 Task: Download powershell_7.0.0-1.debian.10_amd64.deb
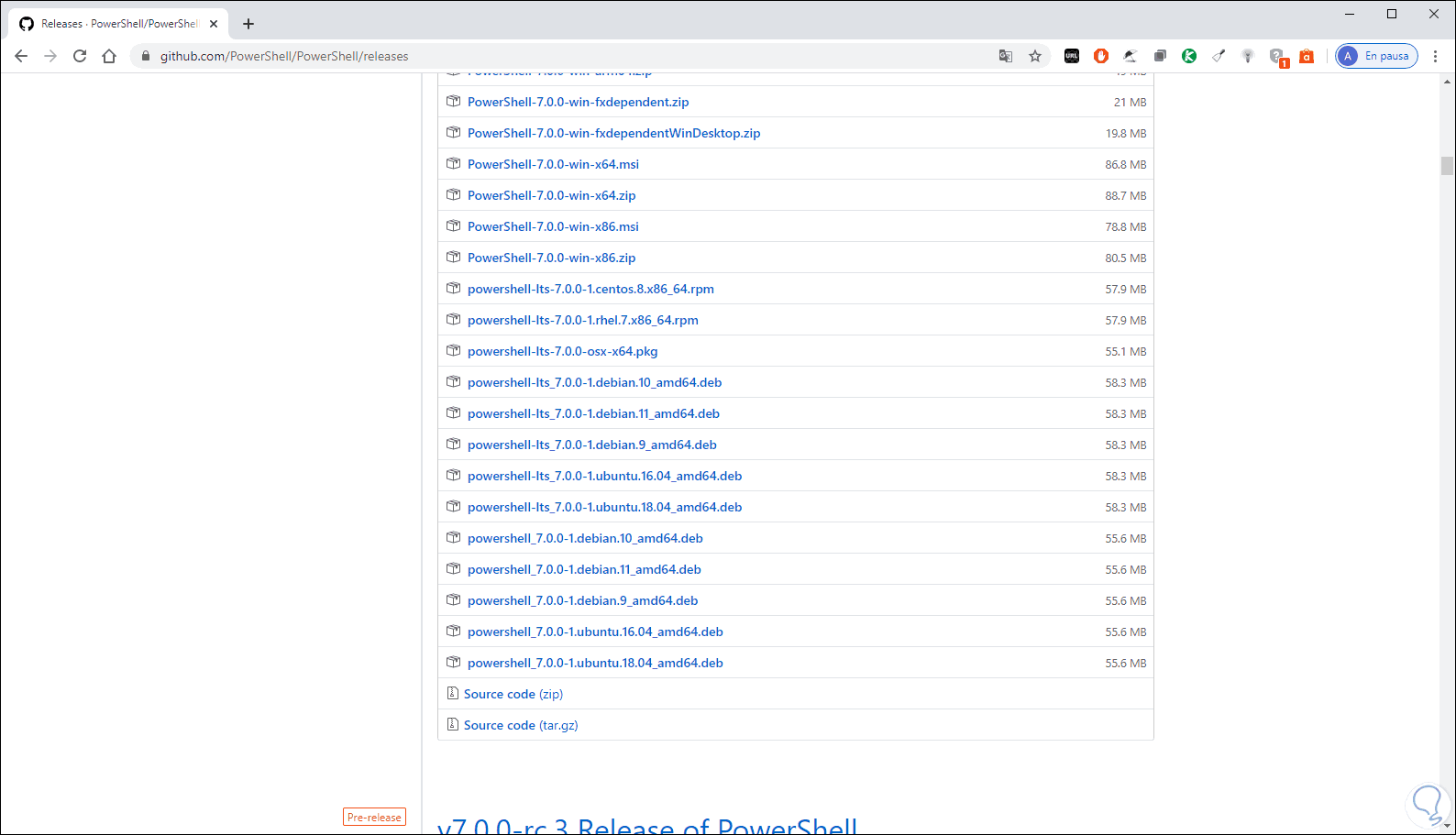tap(585, 538)
